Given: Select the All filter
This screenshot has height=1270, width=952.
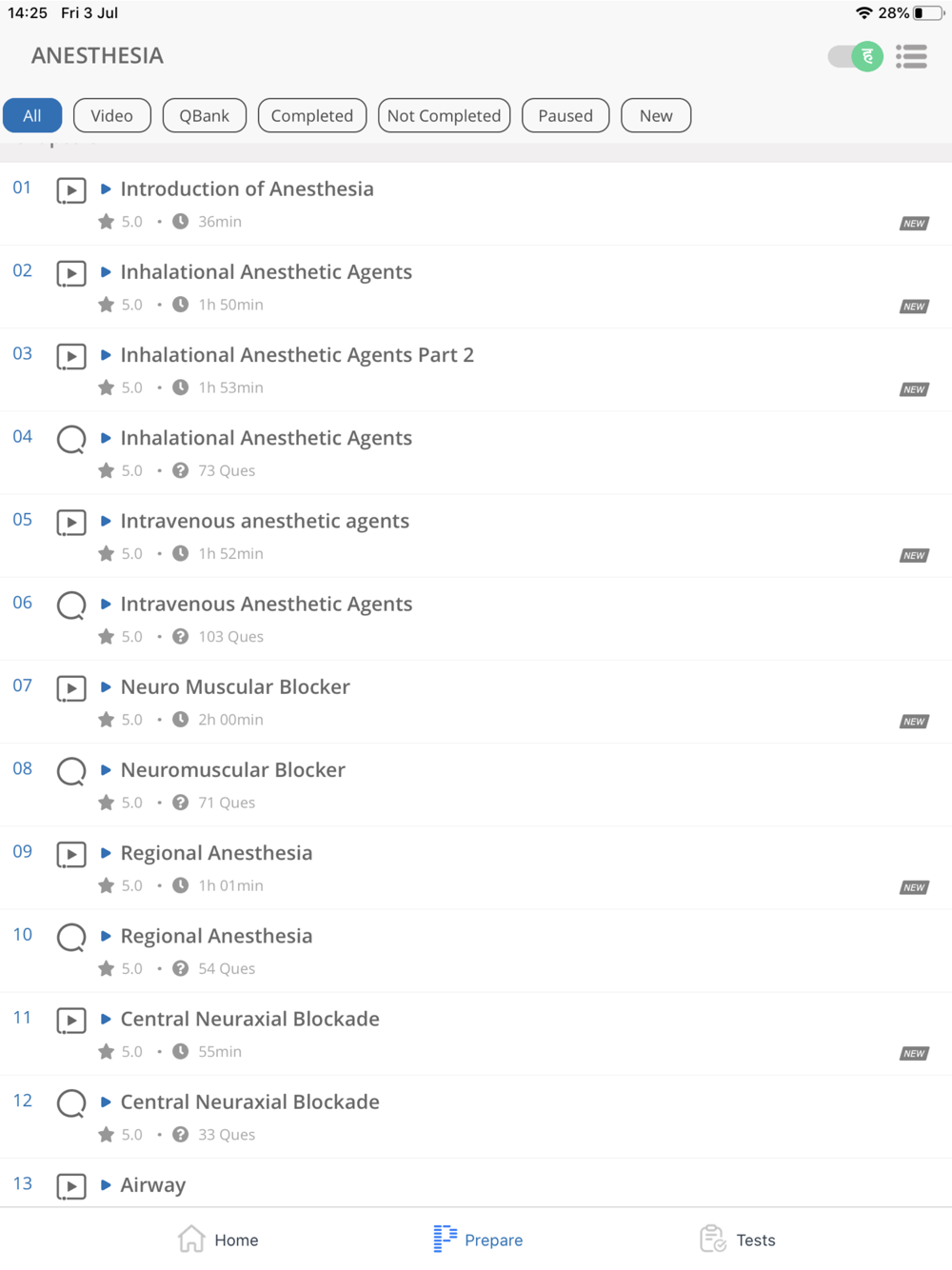Looking at the screenshot, I should pyautogui.click(x=32, y=115).
